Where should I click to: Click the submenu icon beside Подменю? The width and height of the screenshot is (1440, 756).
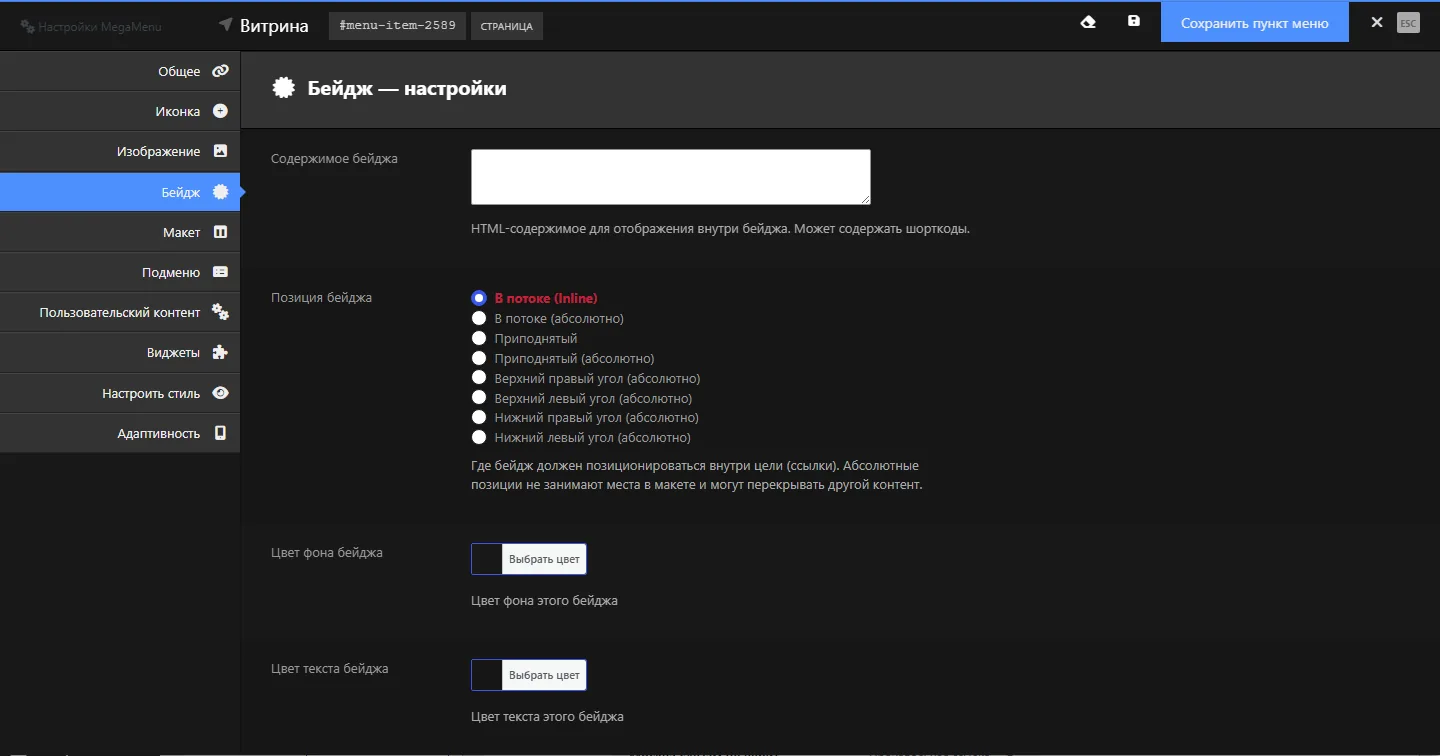click(221, 272)
